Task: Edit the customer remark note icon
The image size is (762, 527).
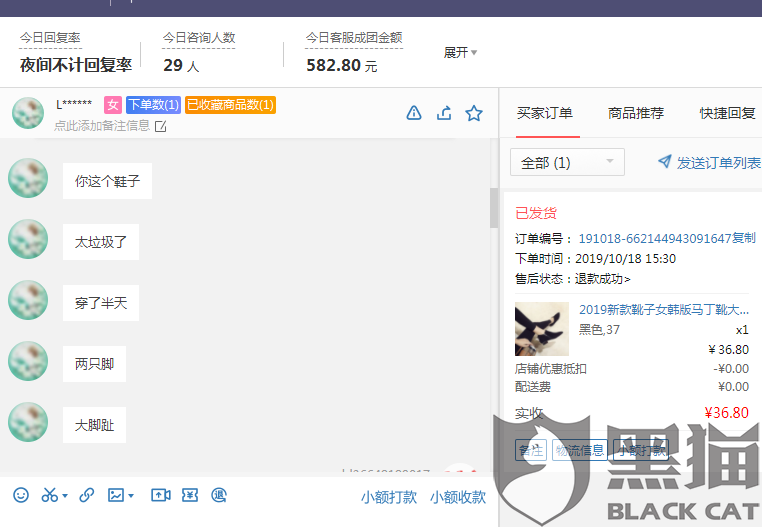Action: (x=160, y=126)
